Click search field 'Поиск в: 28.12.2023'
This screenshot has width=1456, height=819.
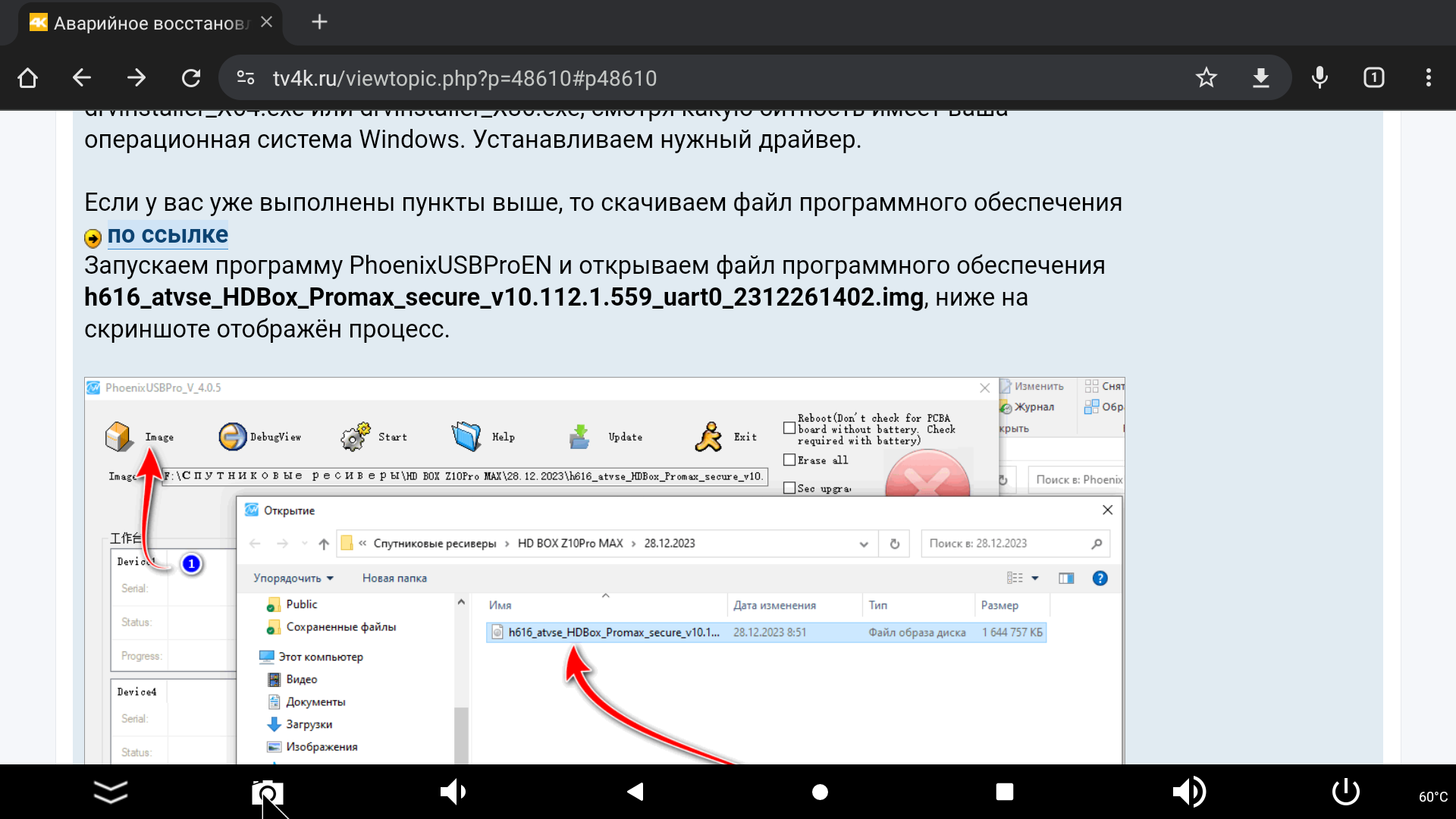tap(1015, 544)
